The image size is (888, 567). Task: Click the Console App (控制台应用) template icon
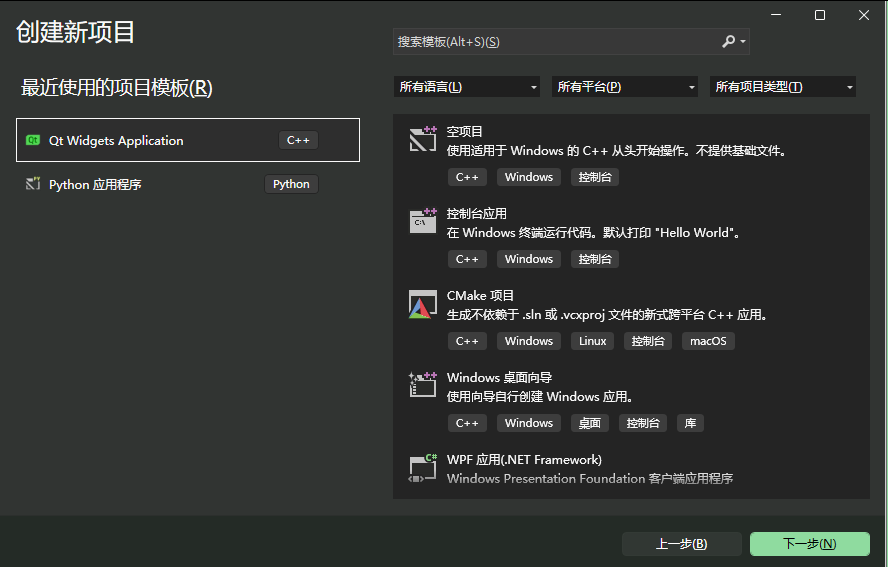coord(423,221)
